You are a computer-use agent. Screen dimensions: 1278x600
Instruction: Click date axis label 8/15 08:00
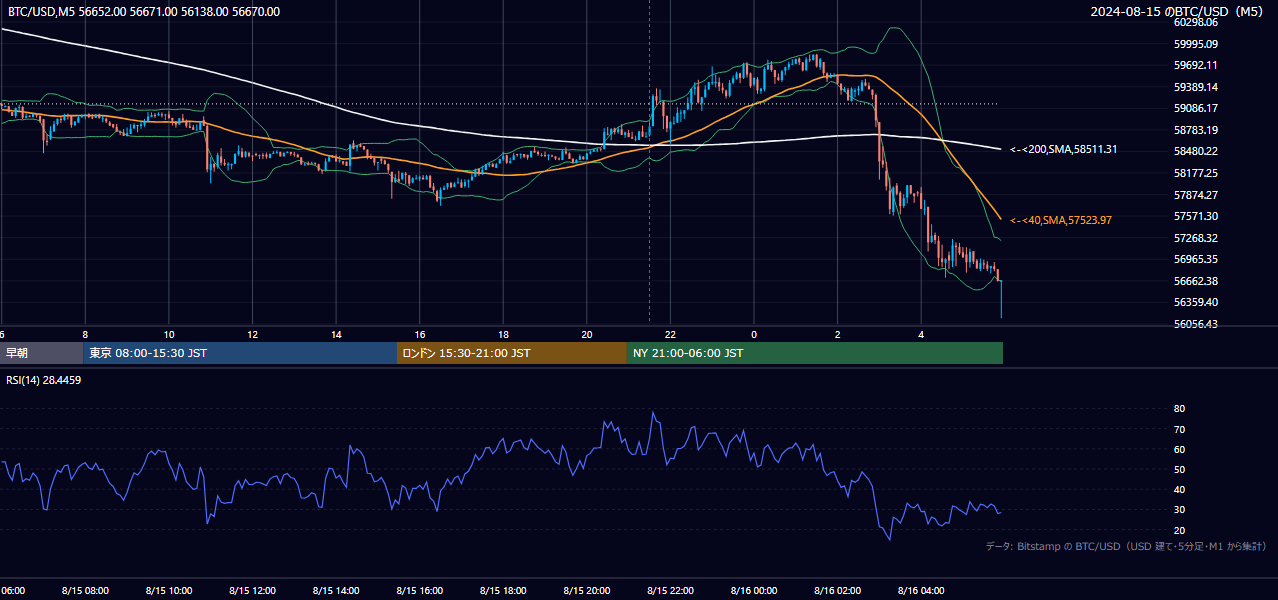coord(85,591)
